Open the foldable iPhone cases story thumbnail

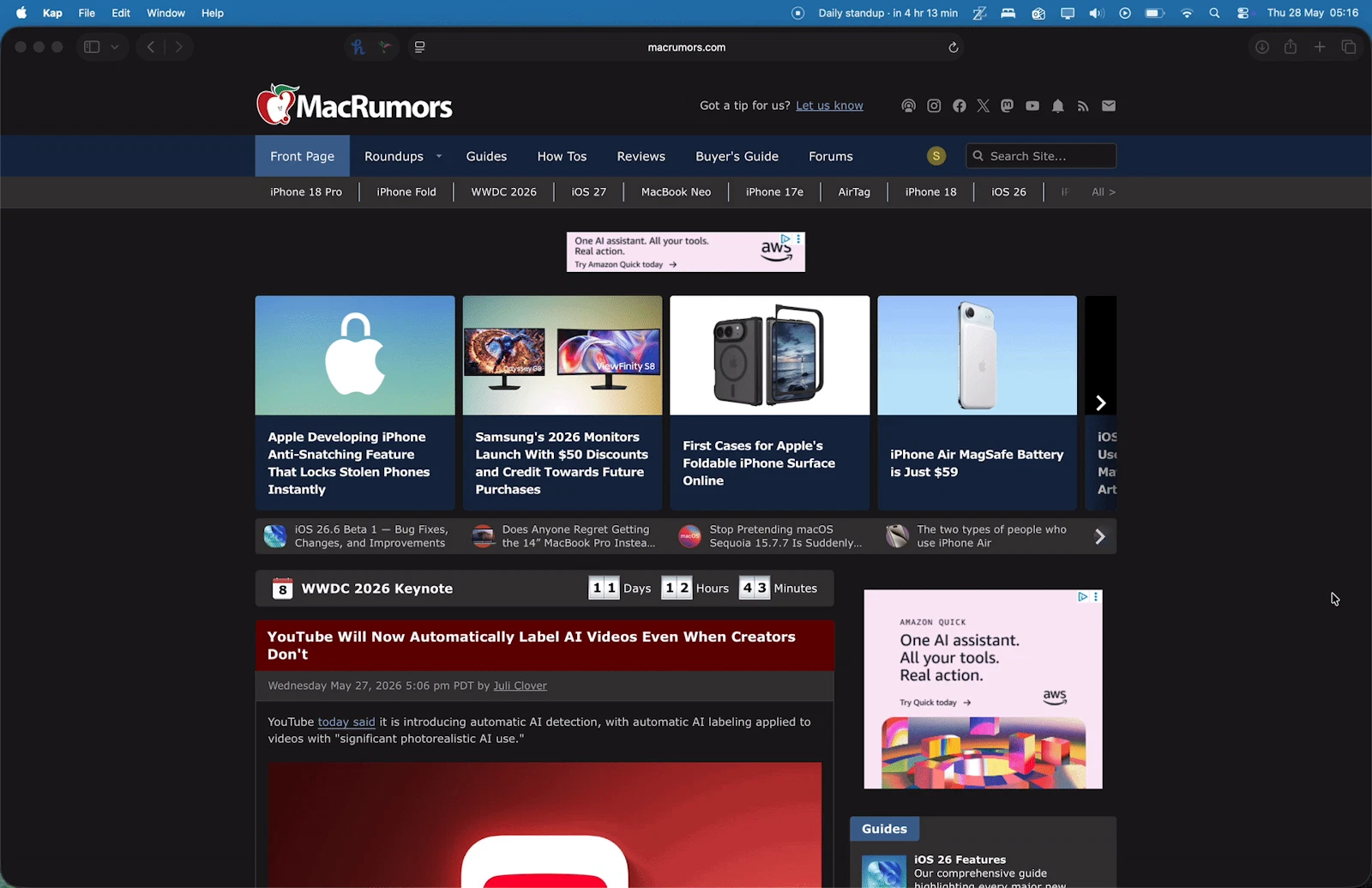tap(770, 355)
